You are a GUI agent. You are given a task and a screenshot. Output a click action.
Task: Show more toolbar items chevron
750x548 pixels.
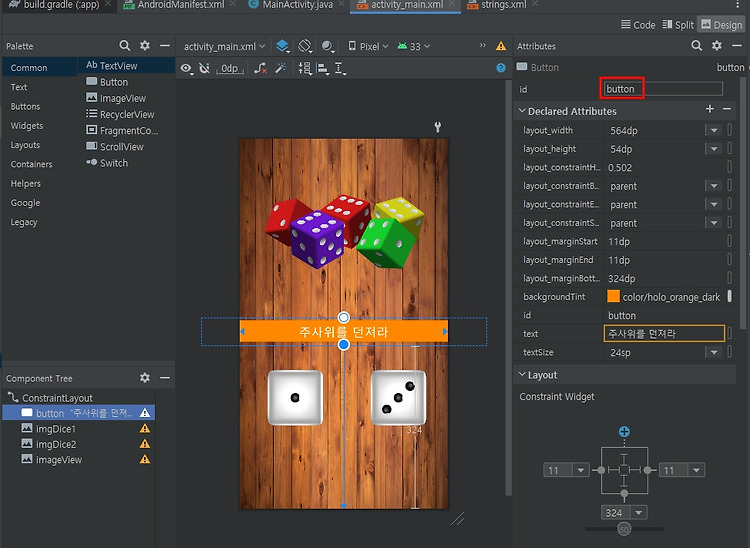point(482,45)
